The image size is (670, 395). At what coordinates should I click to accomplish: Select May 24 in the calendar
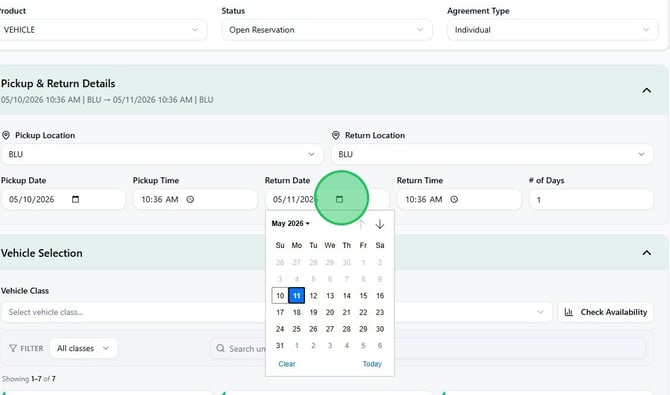click(280, 329)
